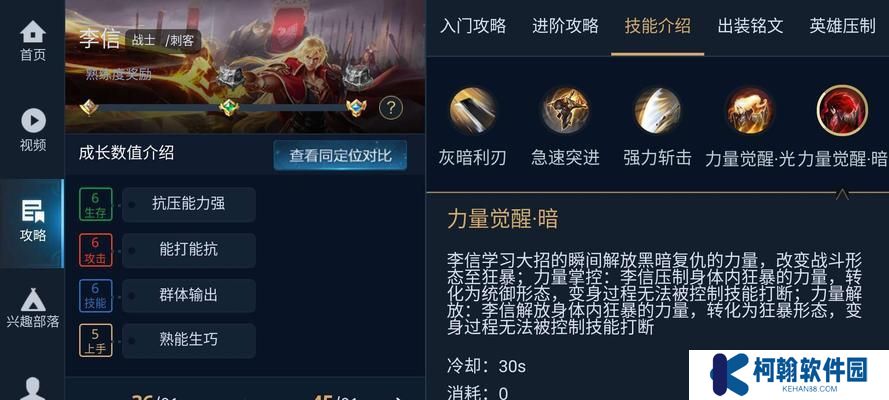This screenshot has height=400, width=889.
Task: Open 兴趣部落 tent icon
Action: pos(33,309)
